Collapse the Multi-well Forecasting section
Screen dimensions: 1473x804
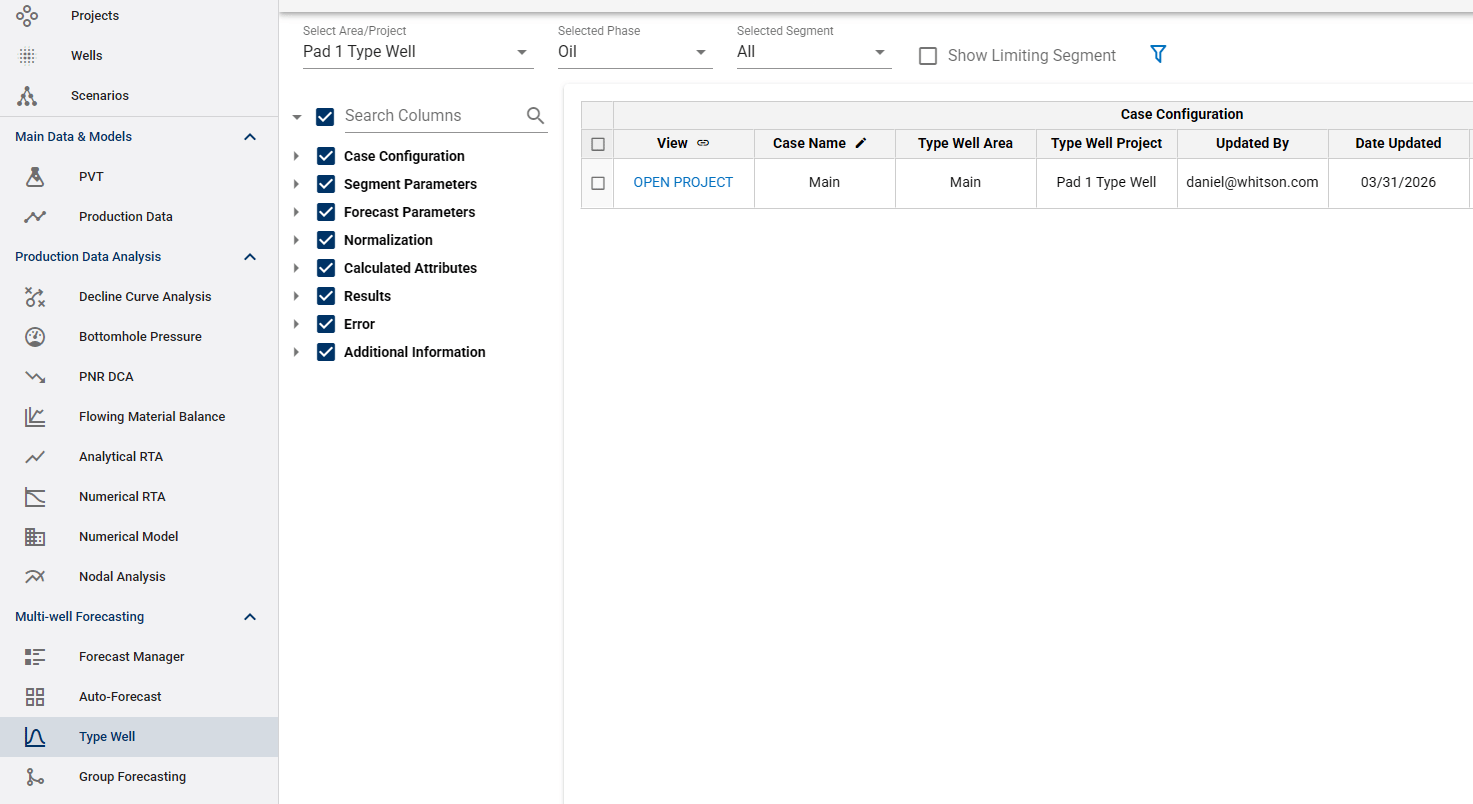coord(250,617)
